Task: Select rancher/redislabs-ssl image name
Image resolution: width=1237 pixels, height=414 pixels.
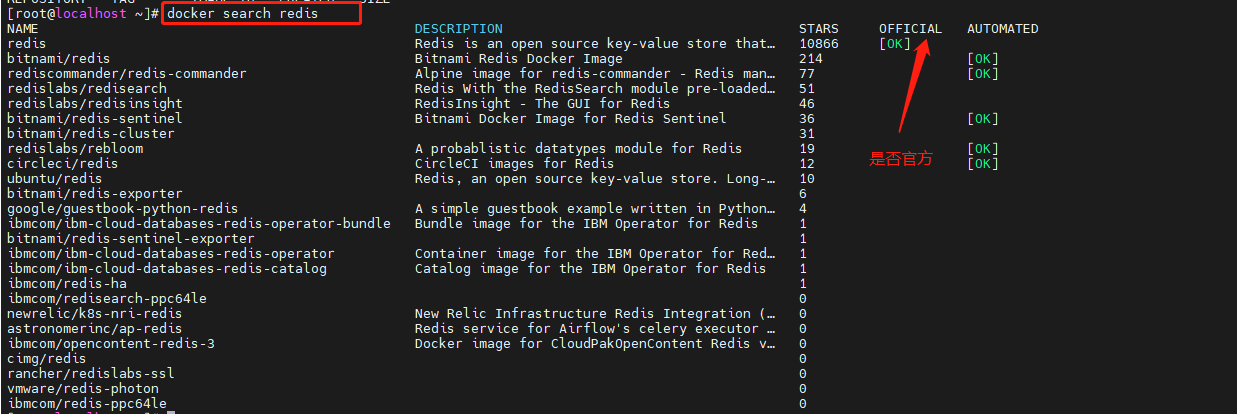Action: [x=90, y=374]
